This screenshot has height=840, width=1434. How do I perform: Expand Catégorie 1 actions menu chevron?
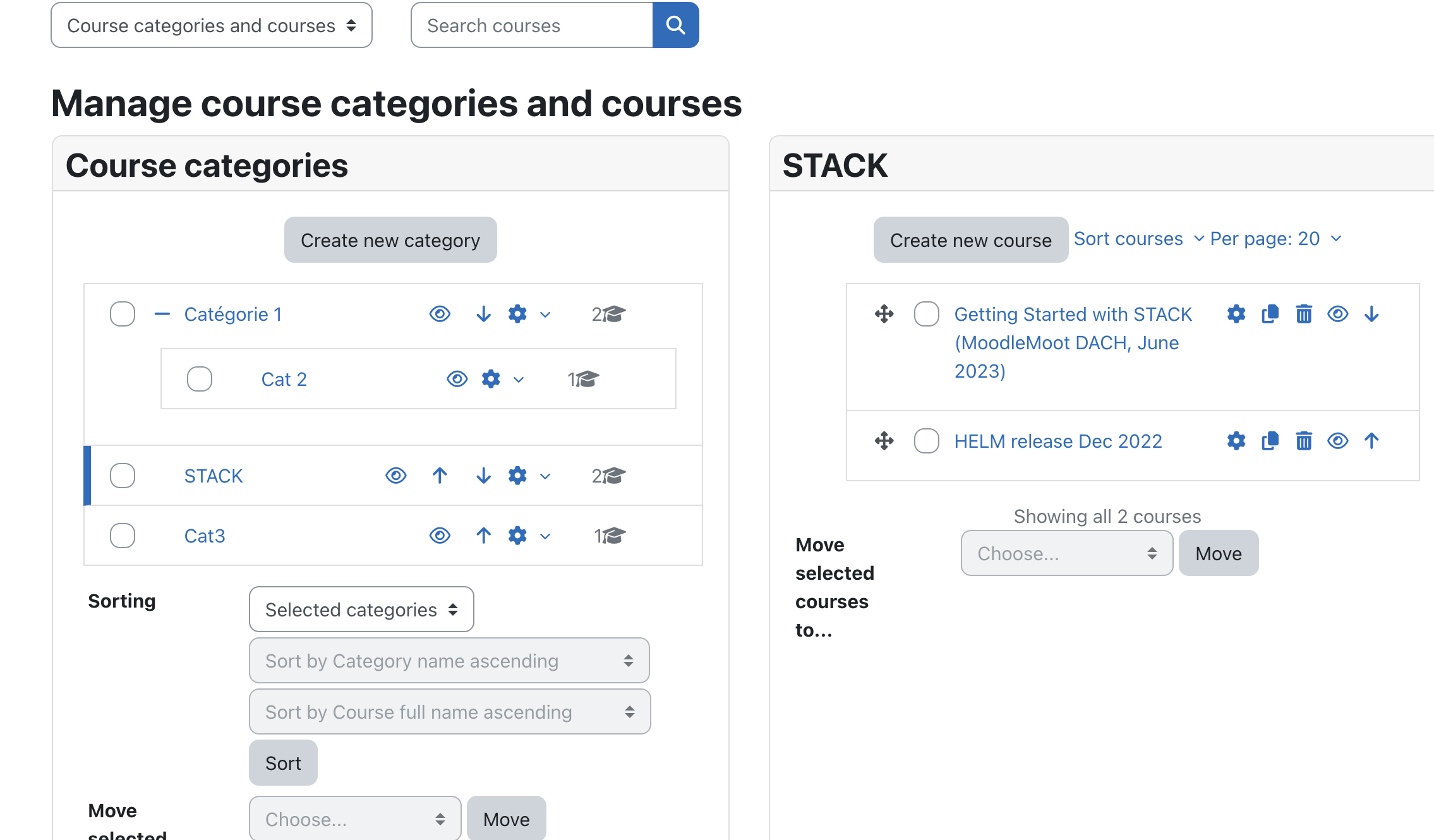[x=545, y=315]
